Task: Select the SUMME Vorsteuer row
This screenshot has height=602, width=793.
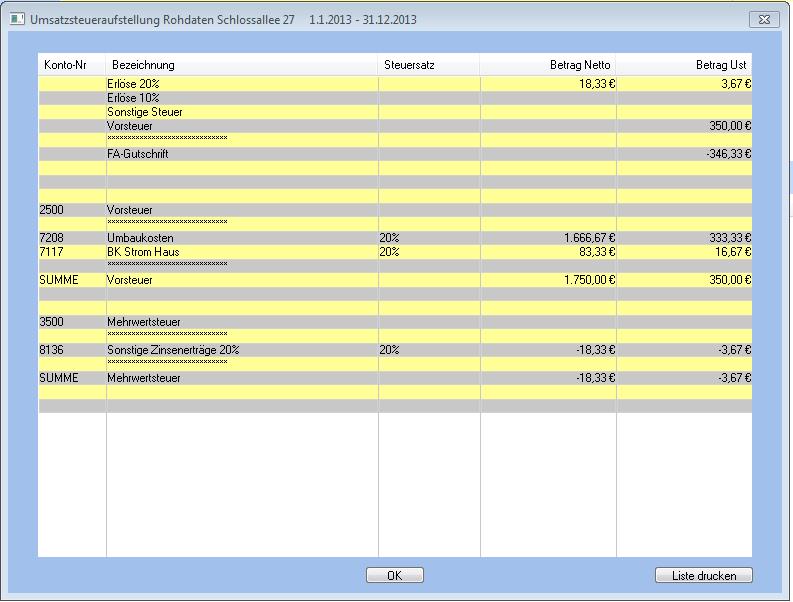Action: click(x=130, y=280)
